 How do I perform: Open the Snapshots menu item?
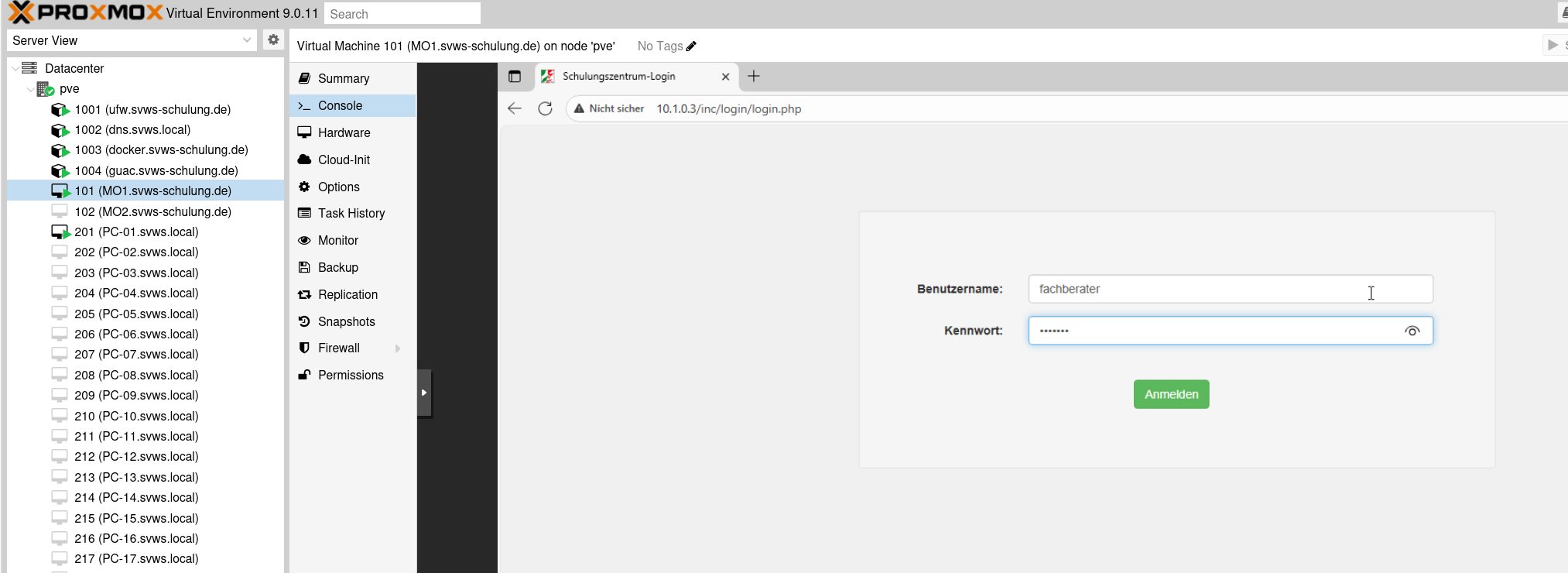coord(352,321)
